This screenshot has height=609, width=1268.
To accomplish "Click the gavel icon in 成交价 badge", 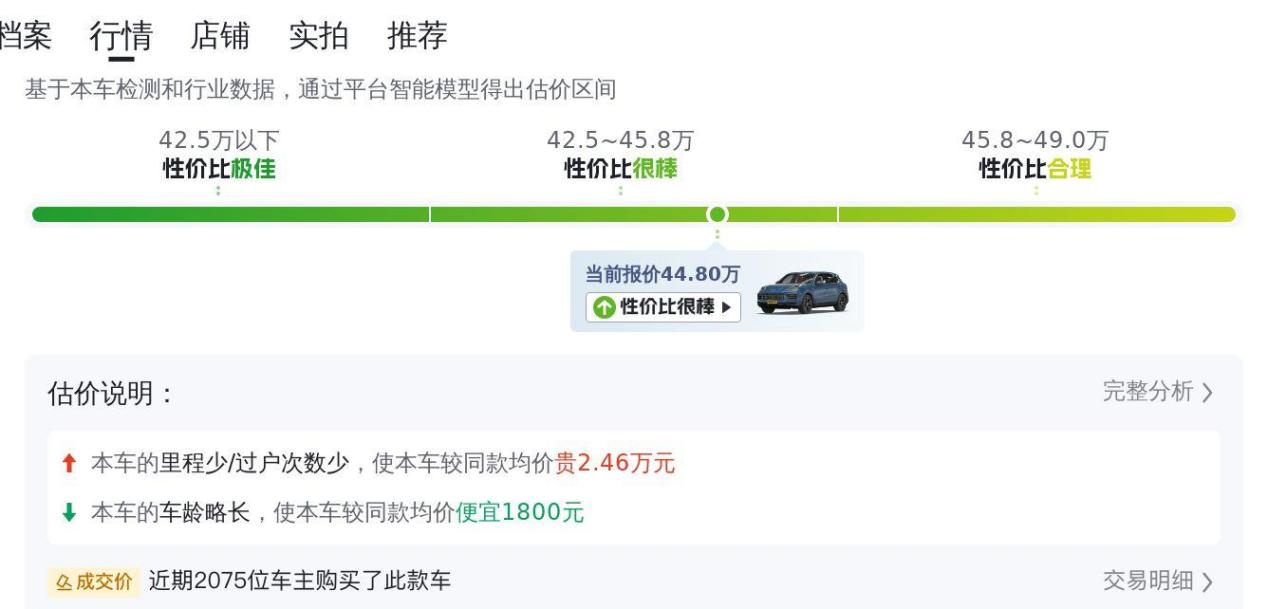I will tap(64, 582).
